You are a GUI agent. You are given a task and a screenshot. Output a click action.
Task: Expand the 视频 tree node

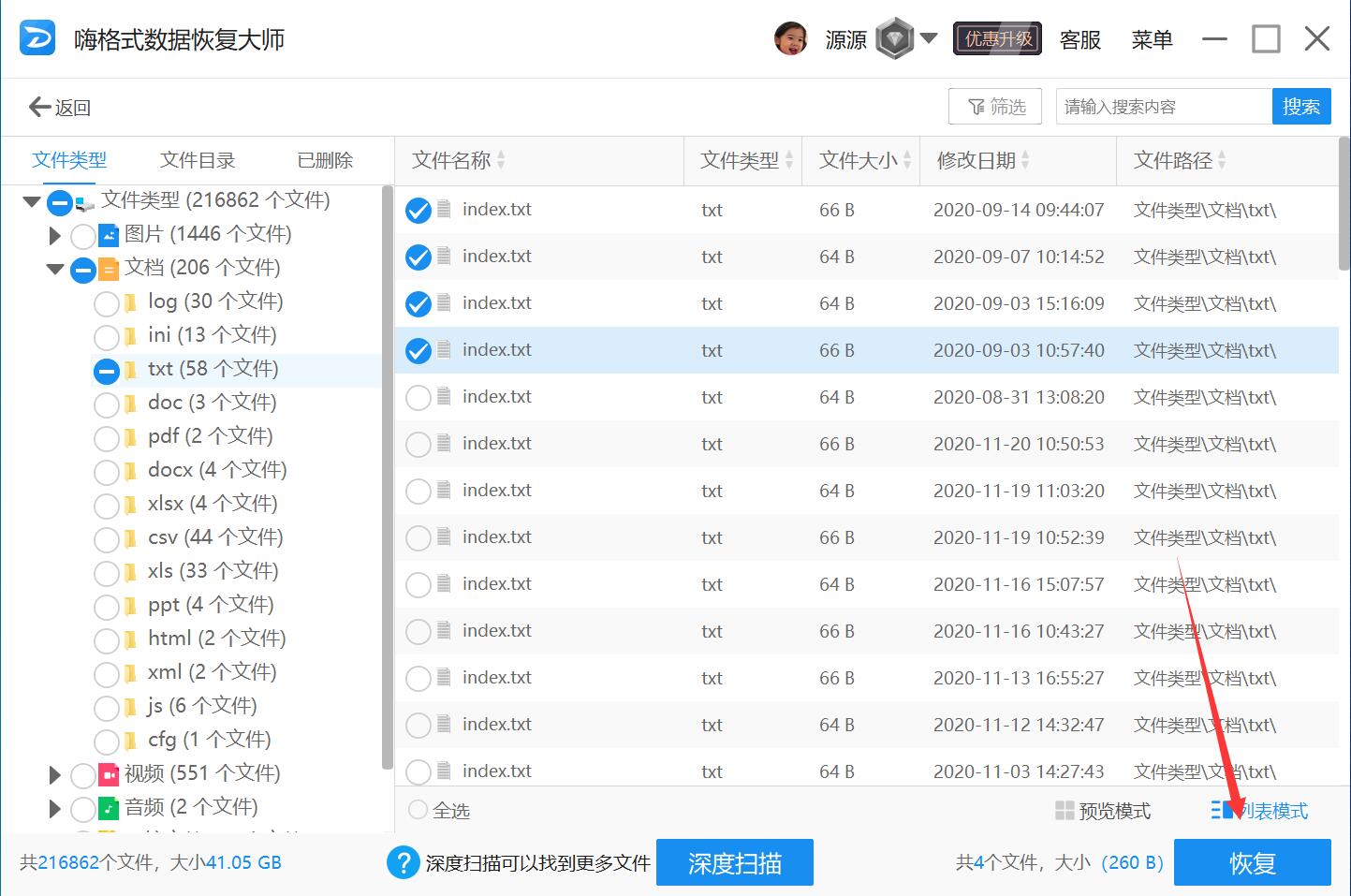pyautogui.click(x=53, y=774)
